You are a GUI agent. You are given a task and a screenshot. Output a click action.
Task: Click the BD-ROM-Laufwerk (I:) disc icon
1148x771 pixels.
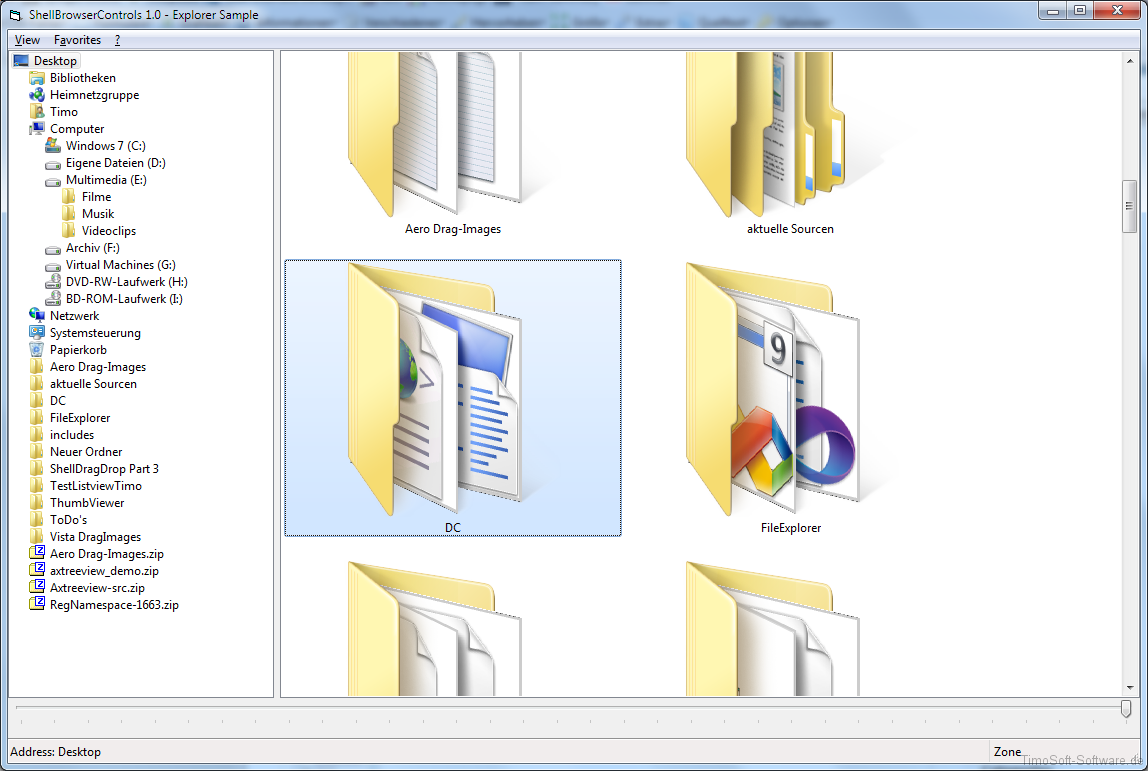point(53,299)
